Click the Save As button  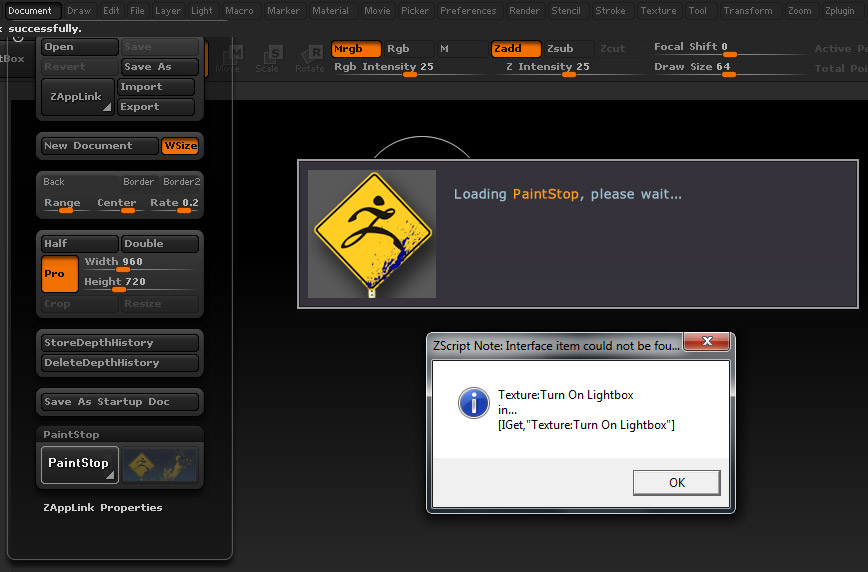click(x=159, y=67)
